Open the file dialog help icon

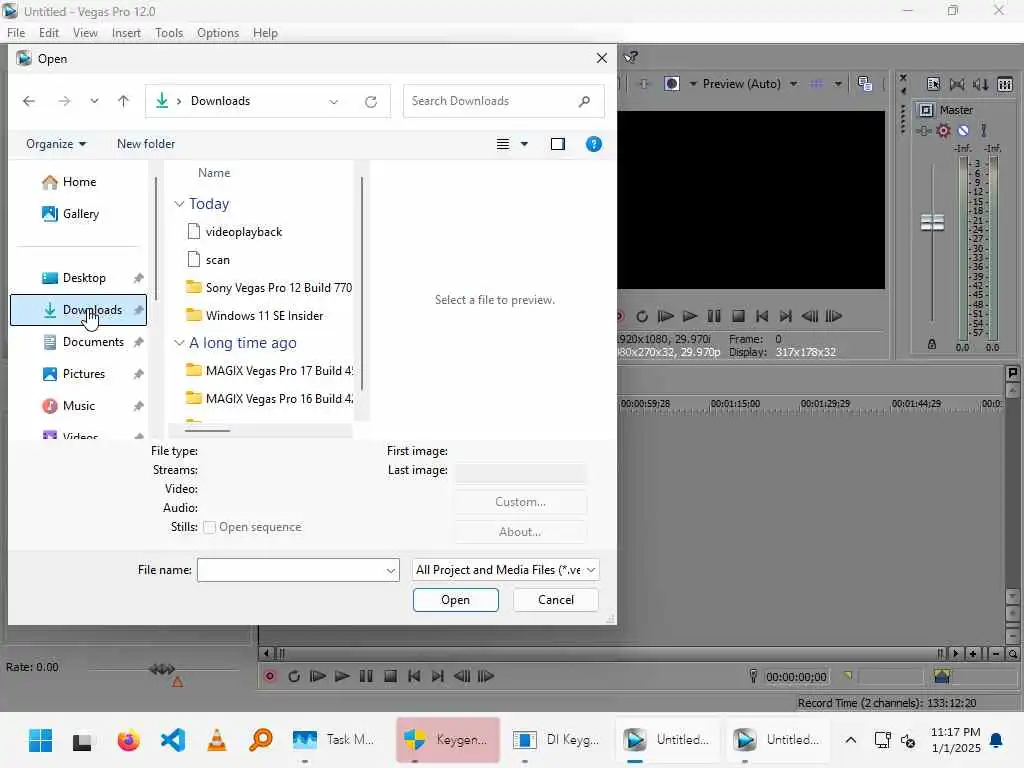click(594, 144)
